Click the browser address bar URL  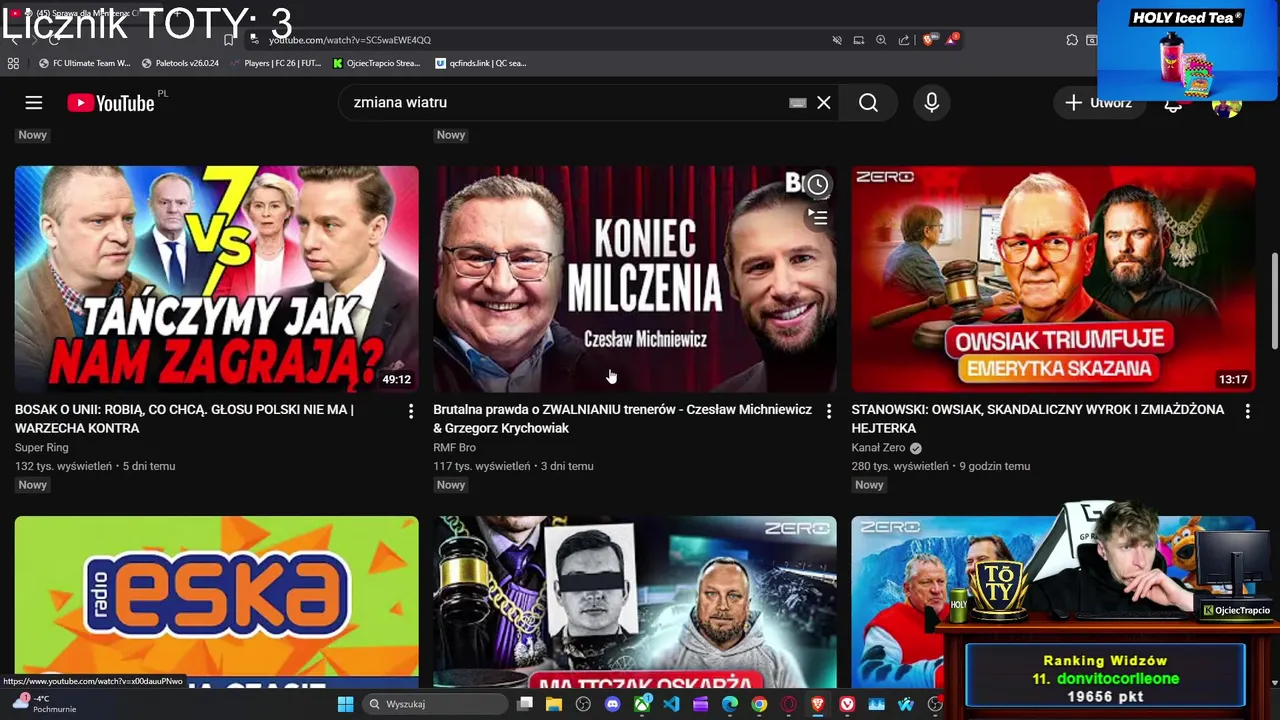(x=350, y=40)
